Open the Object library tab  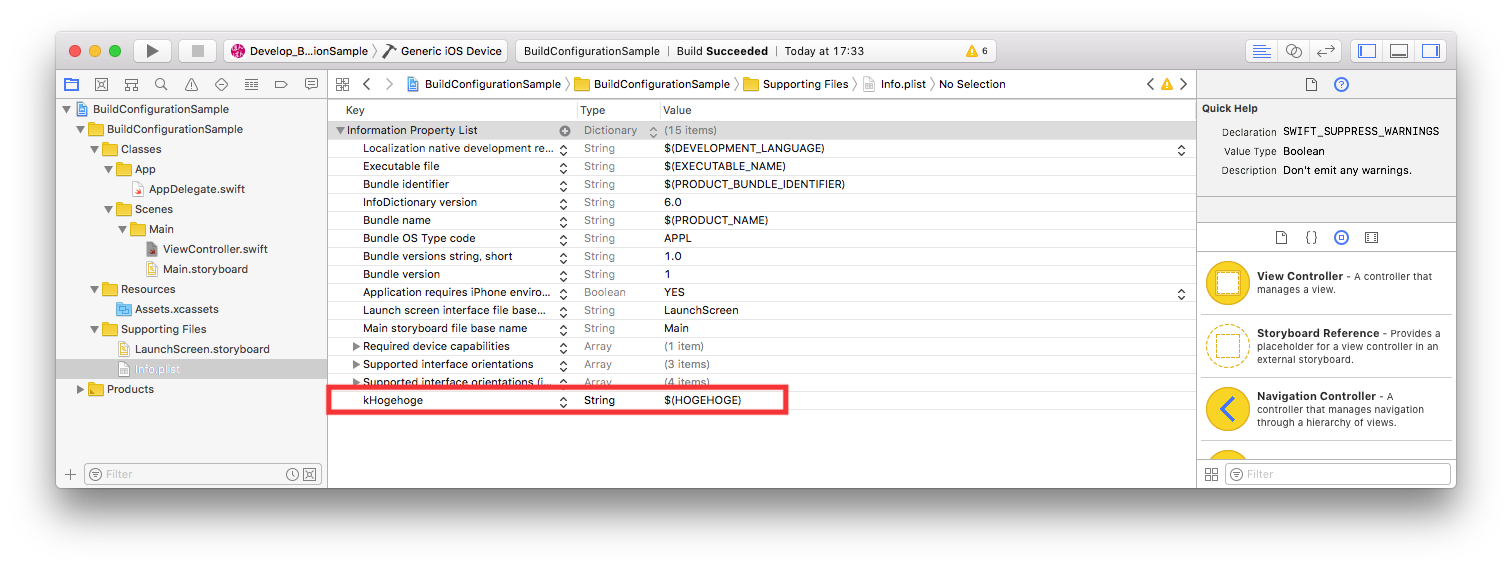click(x=1341, y=238)
